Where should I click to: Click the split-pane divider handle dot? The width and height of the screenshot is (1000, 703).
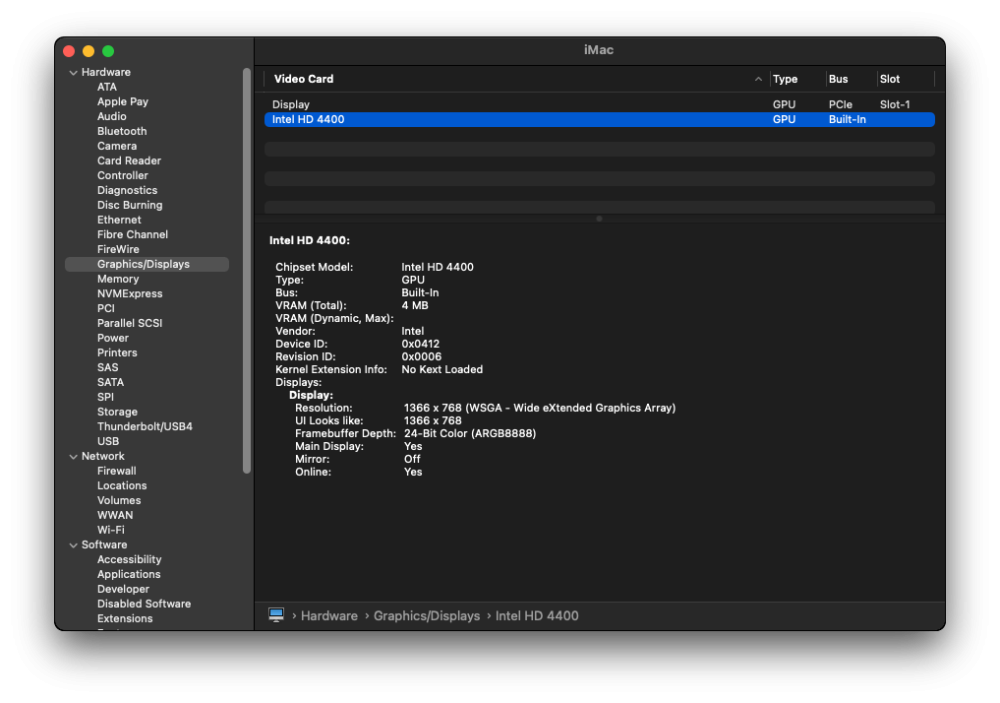point(599,219)
